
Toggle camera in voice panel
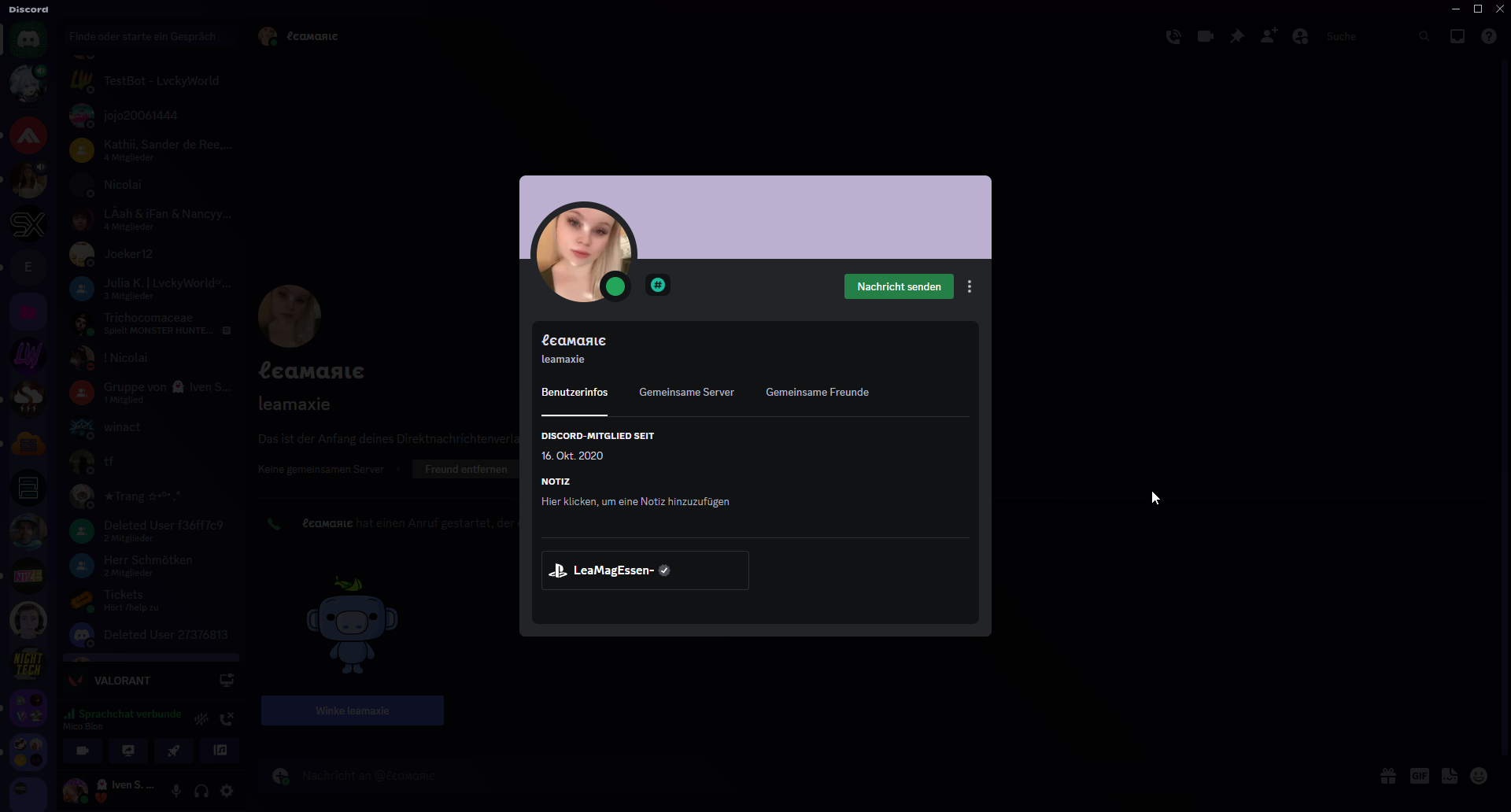(x=83, y=751)
